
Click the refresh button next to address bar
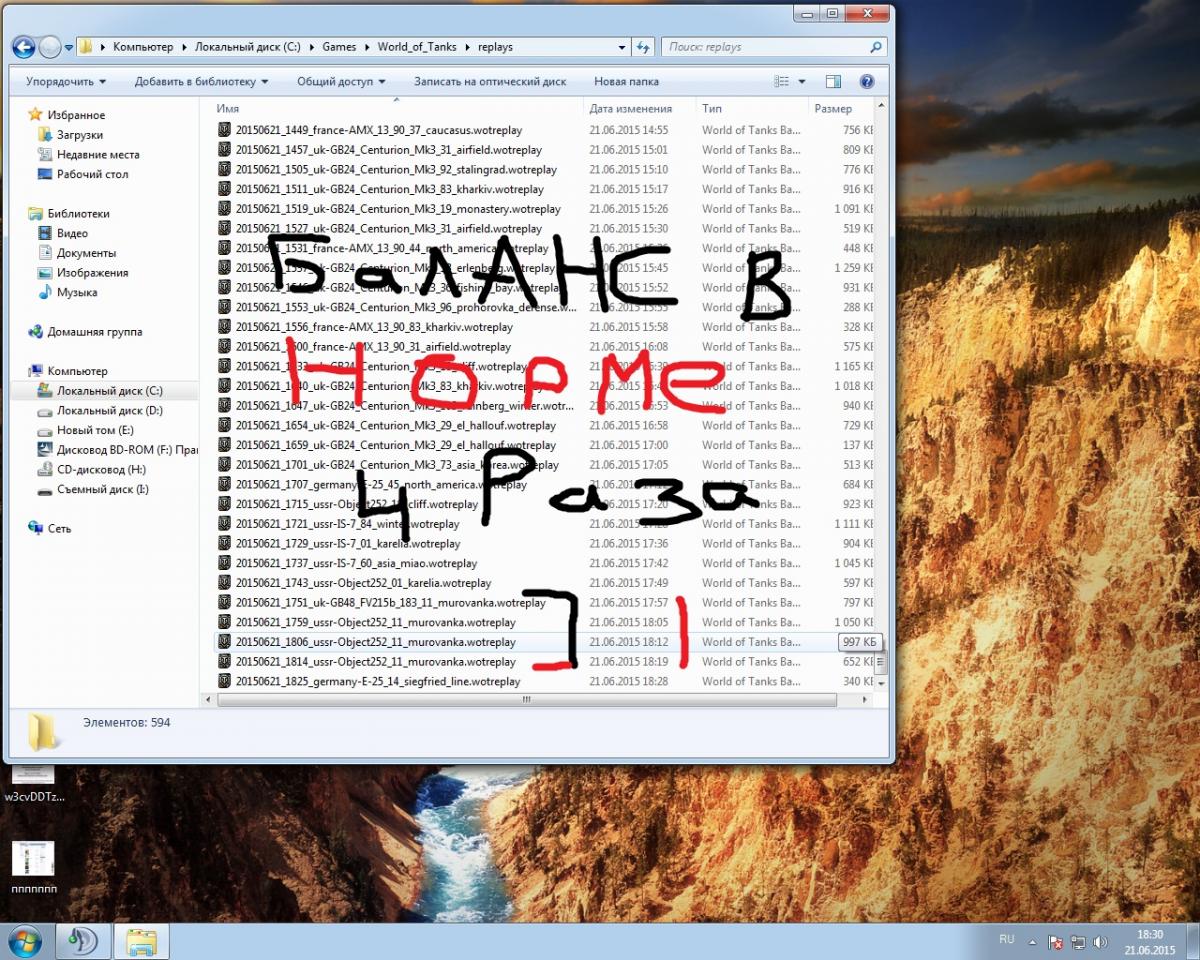[x=644, y=47]
